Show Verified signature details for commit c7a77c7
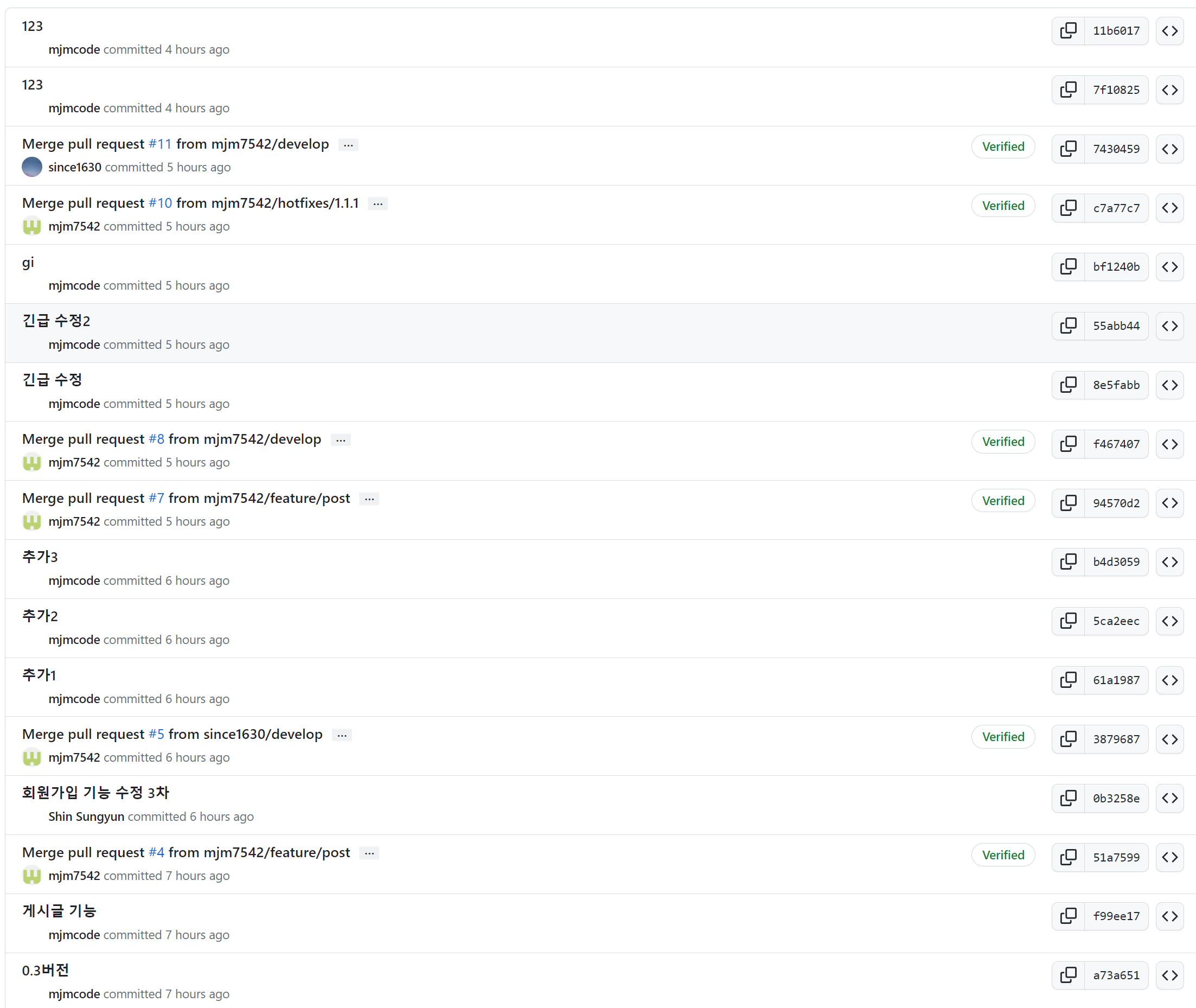 (1003, 206)
